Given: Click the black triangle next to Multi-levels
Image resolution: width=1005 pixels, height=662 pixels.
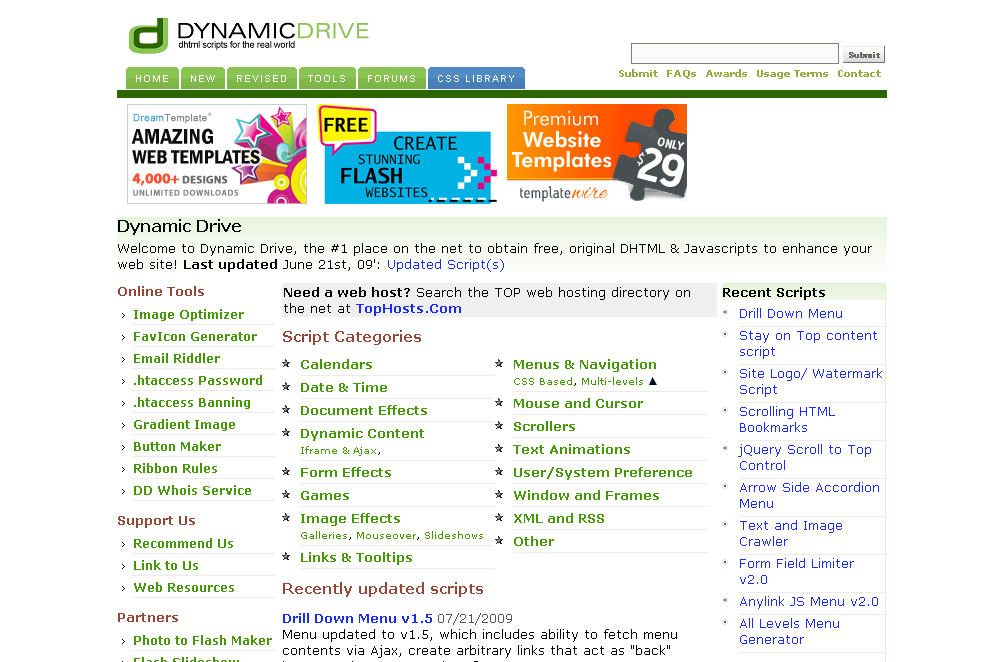Looking at the screenshot, I should pyautogui.click(x=653, y=381).
